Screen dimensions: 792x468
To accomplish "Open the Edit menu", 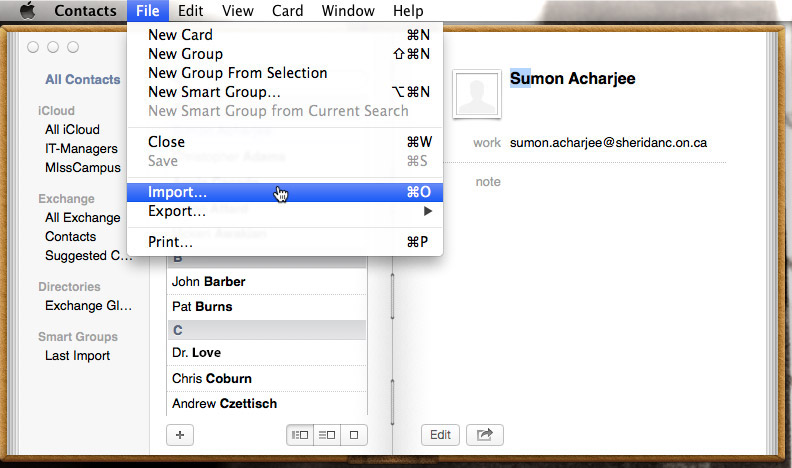I will 190,11.
